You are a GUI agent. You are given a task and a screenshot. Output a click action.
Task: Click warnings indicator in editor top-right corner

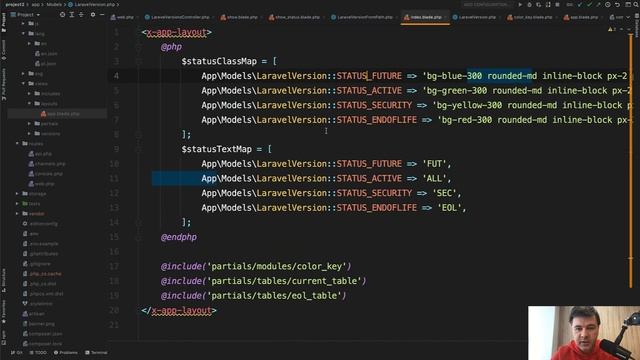pos(612,29)
